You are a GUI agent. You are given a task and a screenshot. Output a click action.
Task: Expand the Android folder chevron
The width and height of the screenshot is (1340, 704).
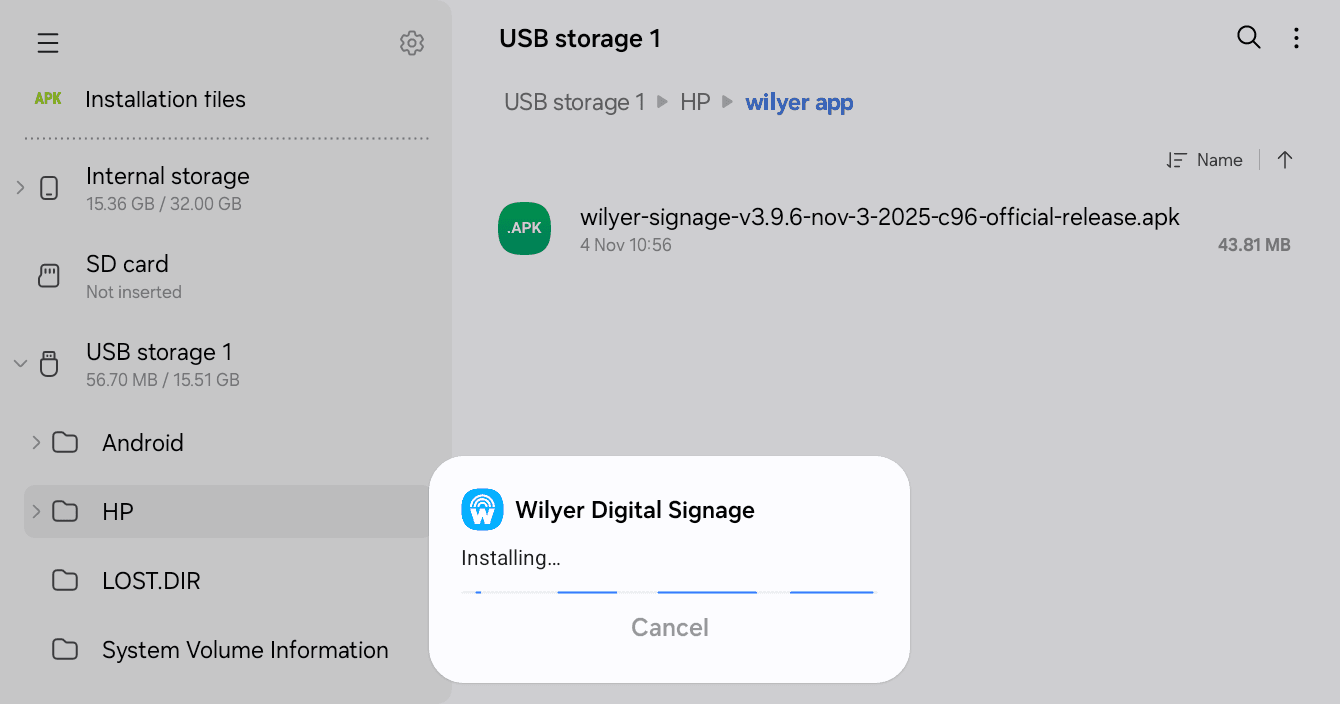pos(36,442)
